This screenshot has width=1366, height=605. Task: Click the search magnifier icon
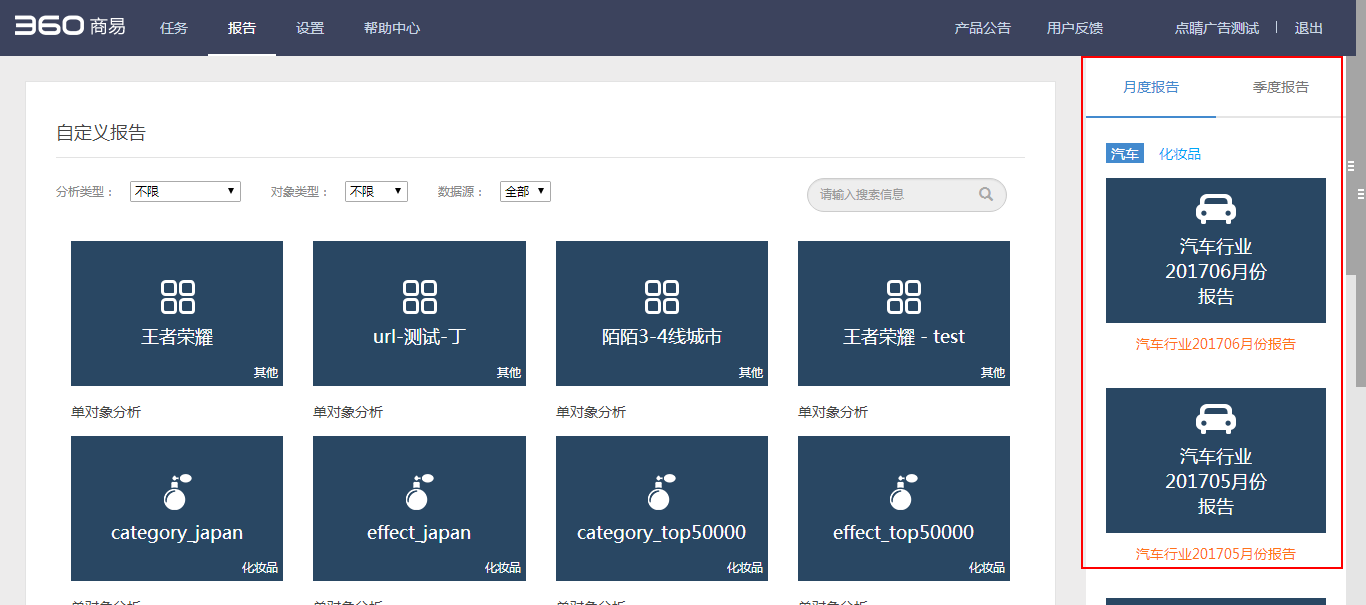pyautogui.click(x=985, y=194)
